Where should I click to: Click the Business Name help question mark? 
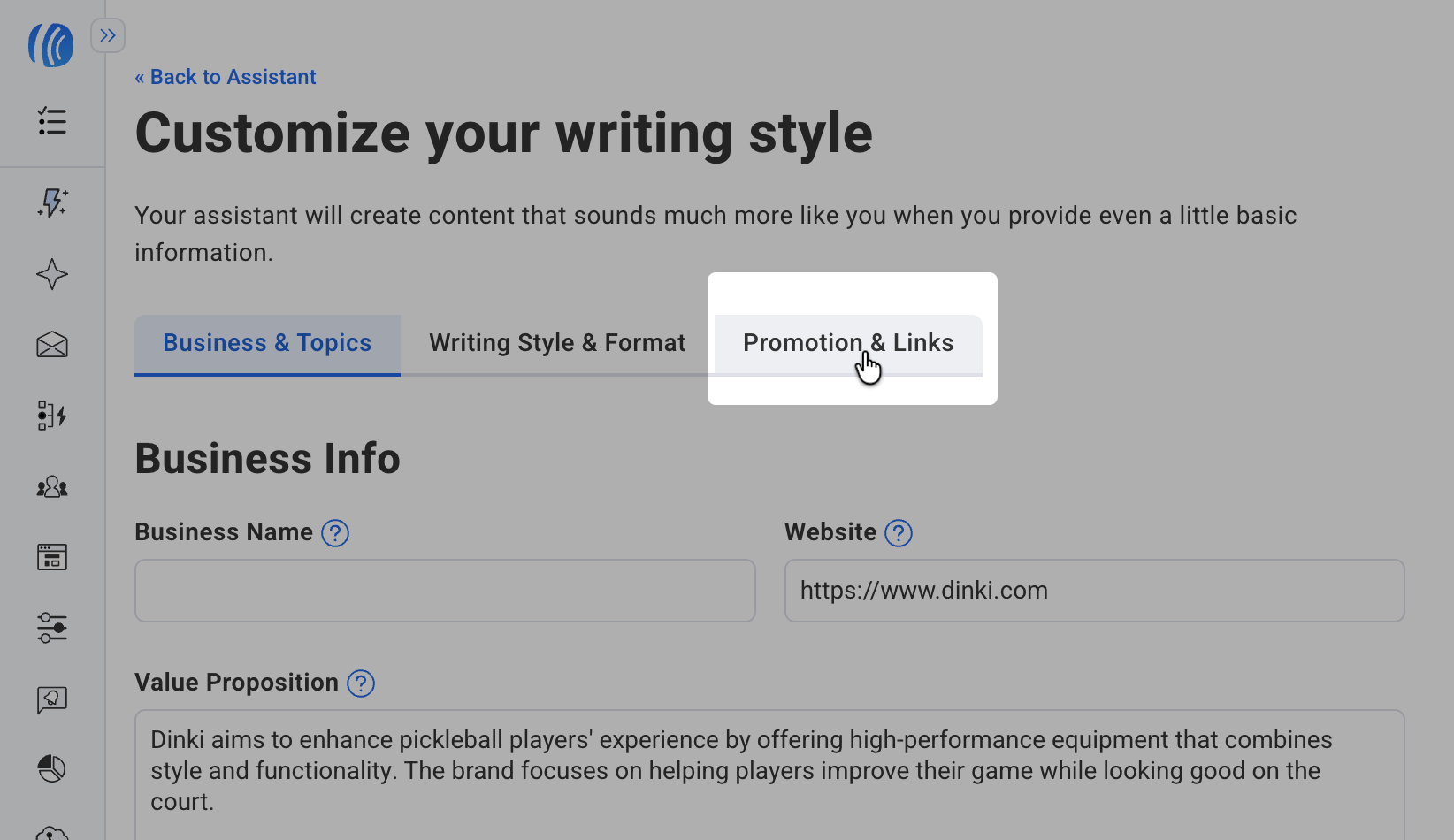[x=335, y=533]
